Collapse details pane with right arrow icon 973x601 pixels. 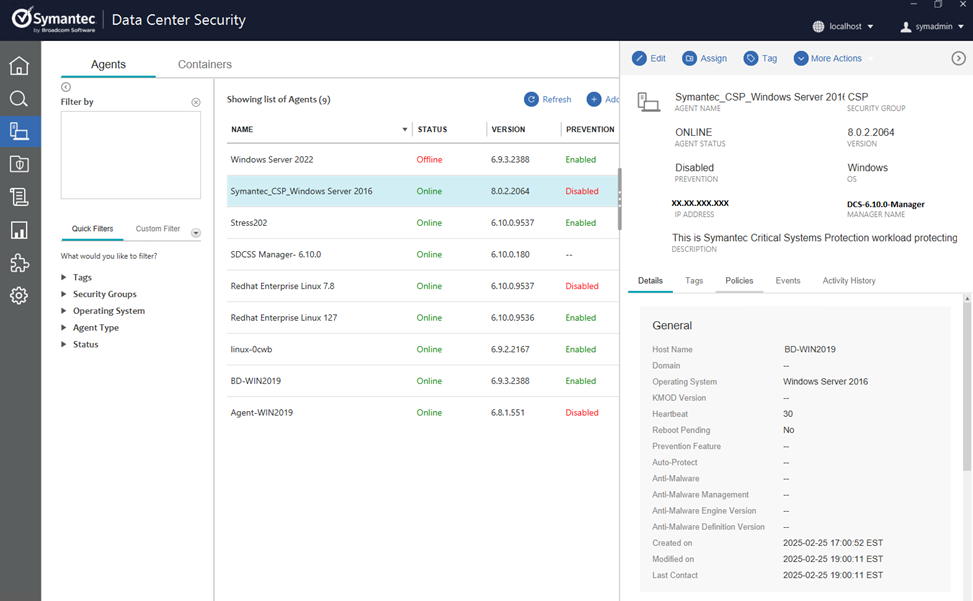[x=958, y=58]
